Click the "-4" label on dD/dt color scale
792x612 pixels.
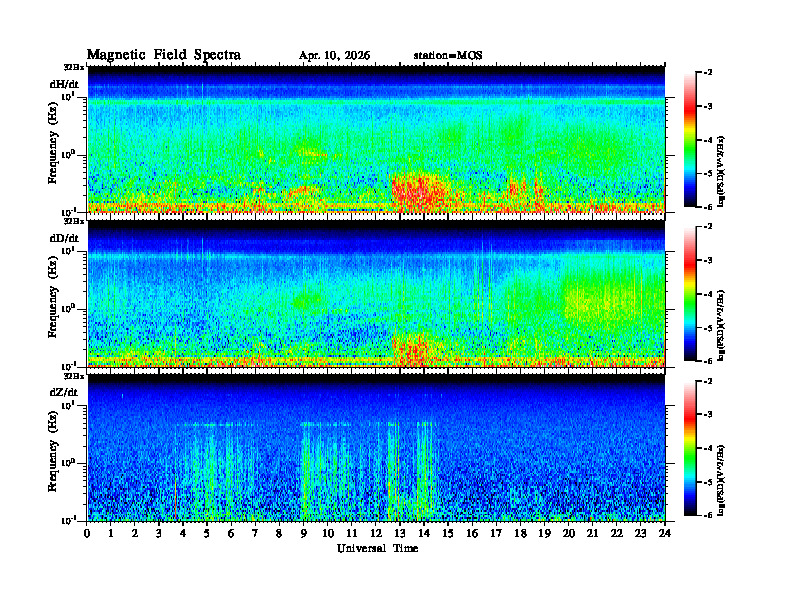point(708,294)
